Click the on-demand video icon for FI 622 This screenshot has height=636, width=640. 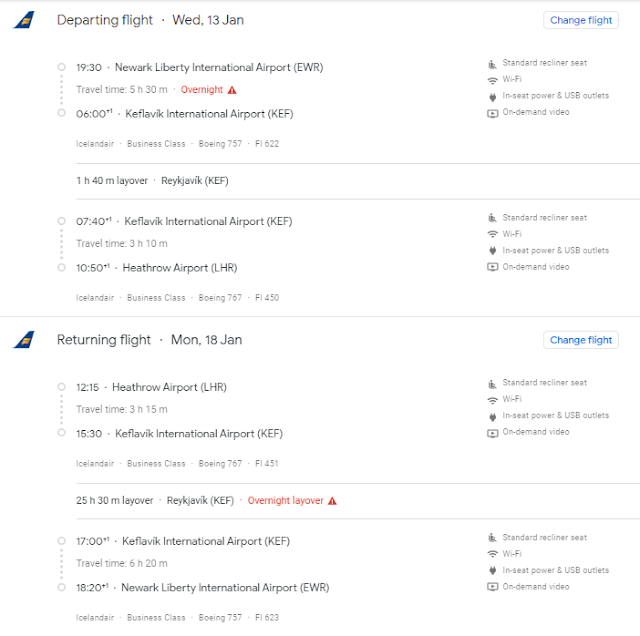click(x=493, y=113)
